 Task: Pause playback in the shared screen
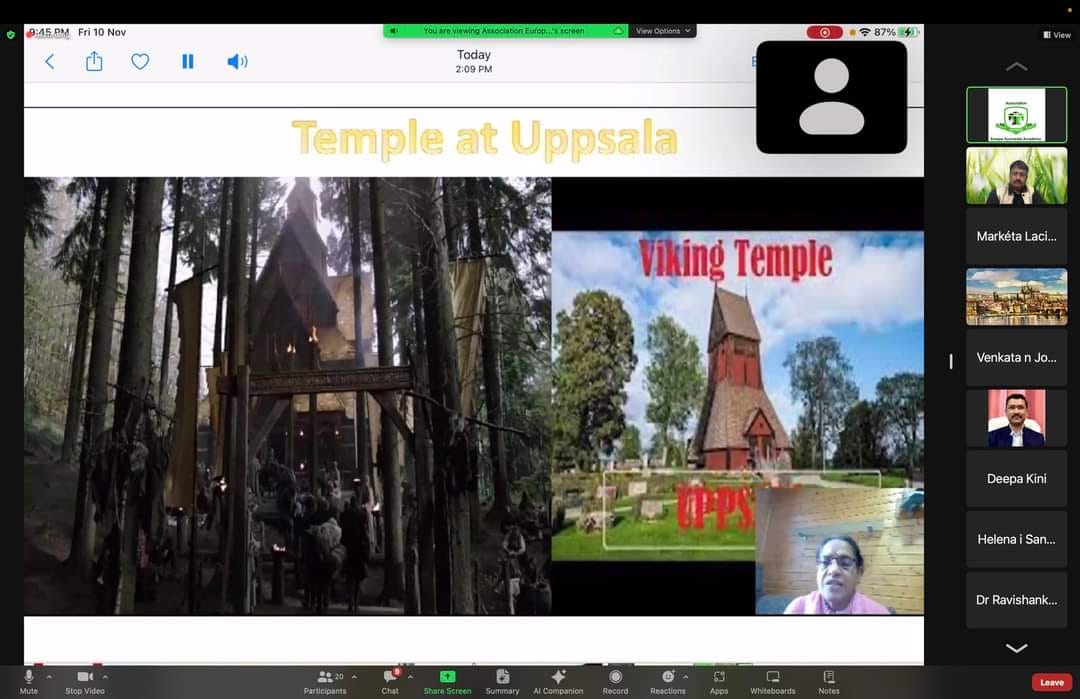pos(187,62)
